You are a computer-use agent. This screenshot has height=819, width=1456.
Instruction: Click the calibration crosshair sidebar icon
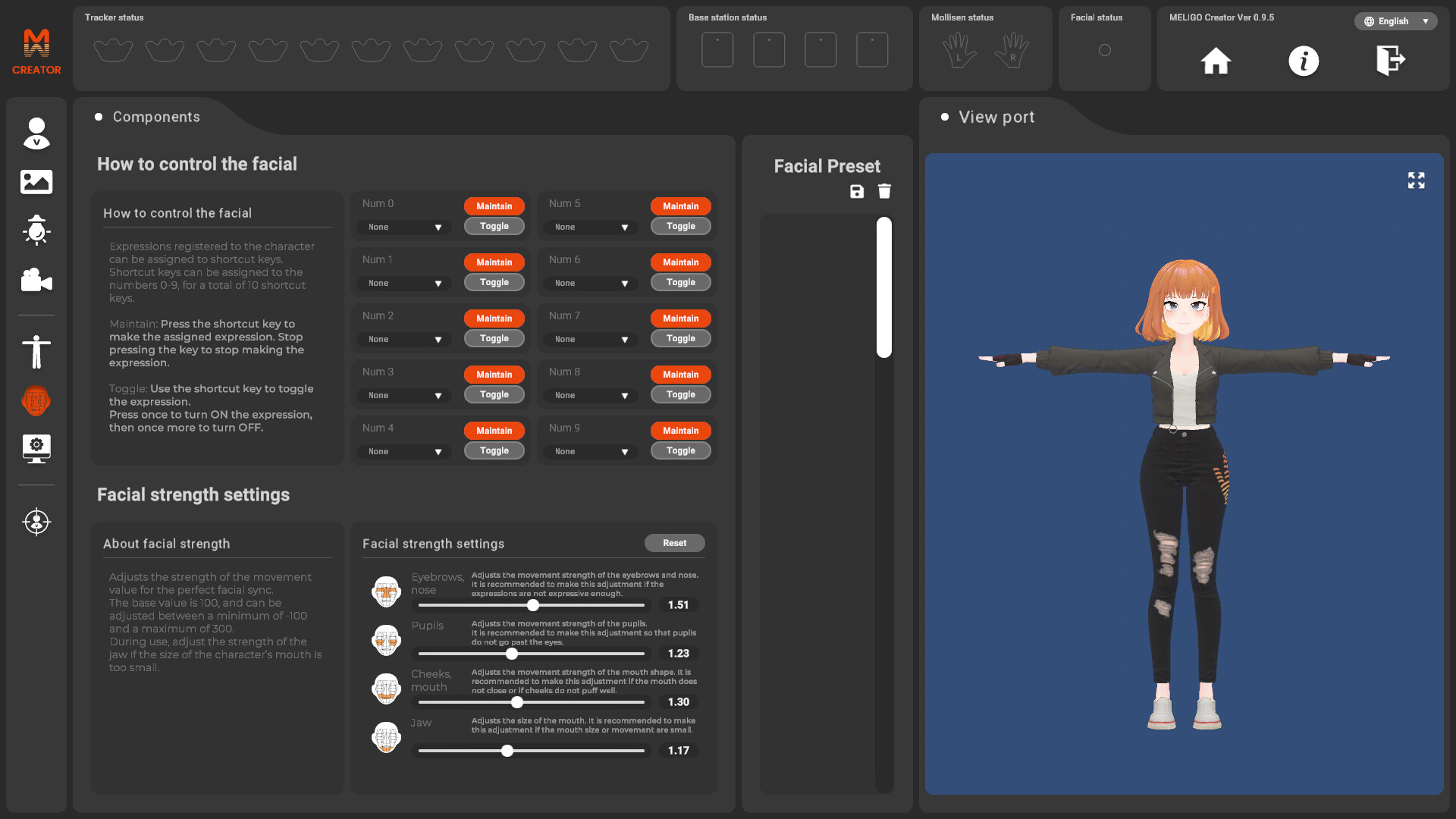pyautogui.click(x=36, y=522)
